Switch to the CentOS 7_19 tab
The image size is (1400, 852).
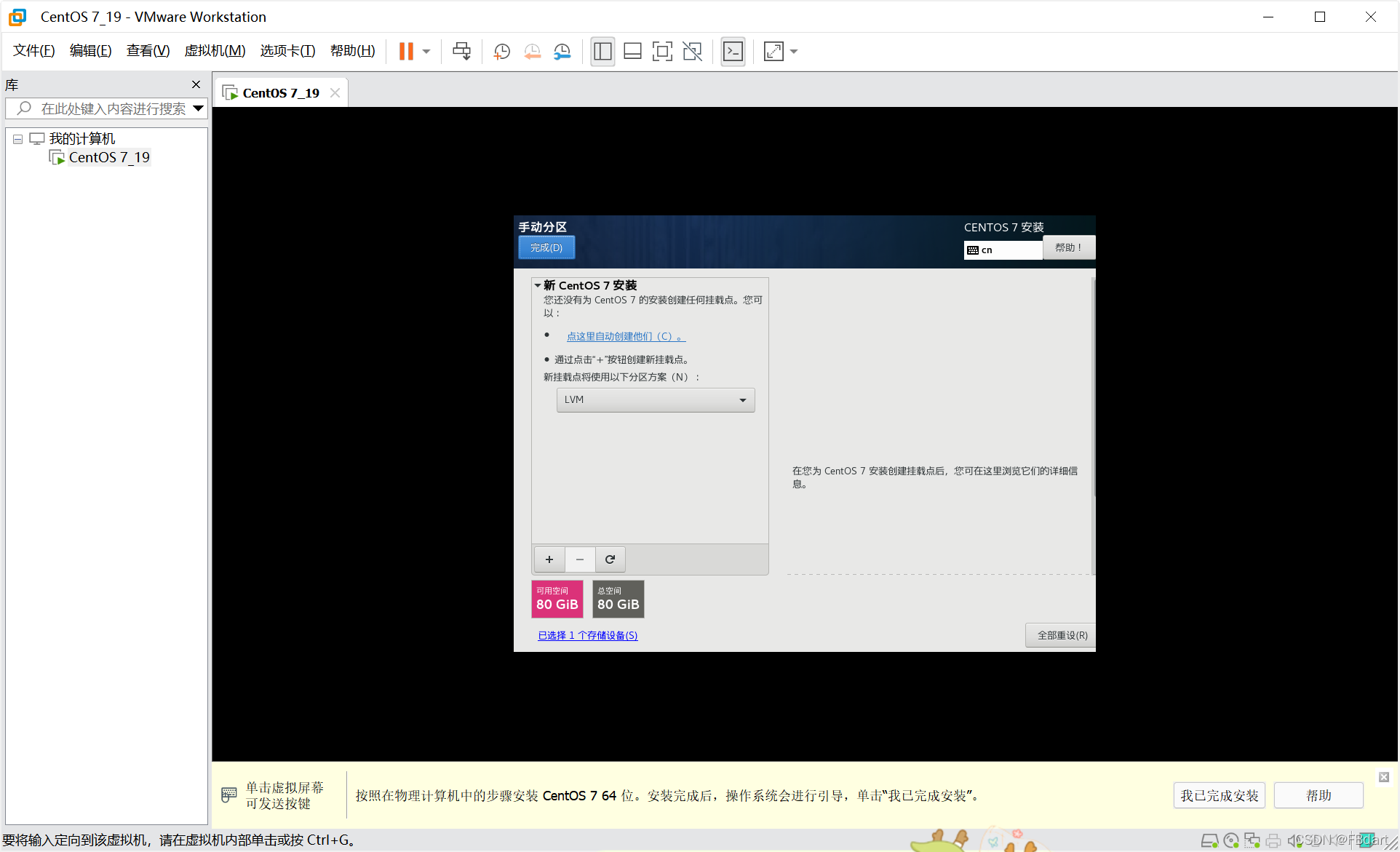pos(280,92)
